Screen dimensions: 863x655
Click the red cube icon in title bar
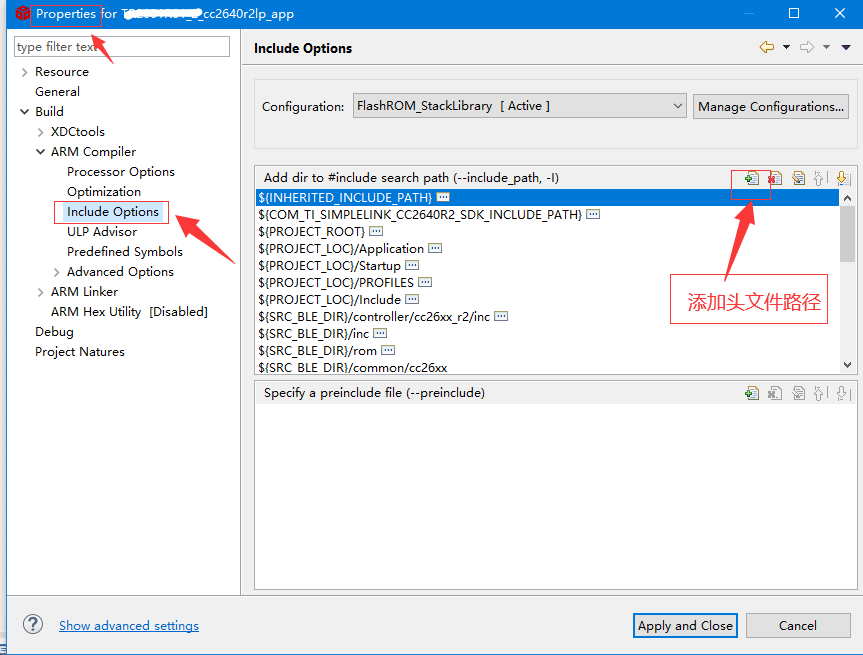[x=23, y=13]
